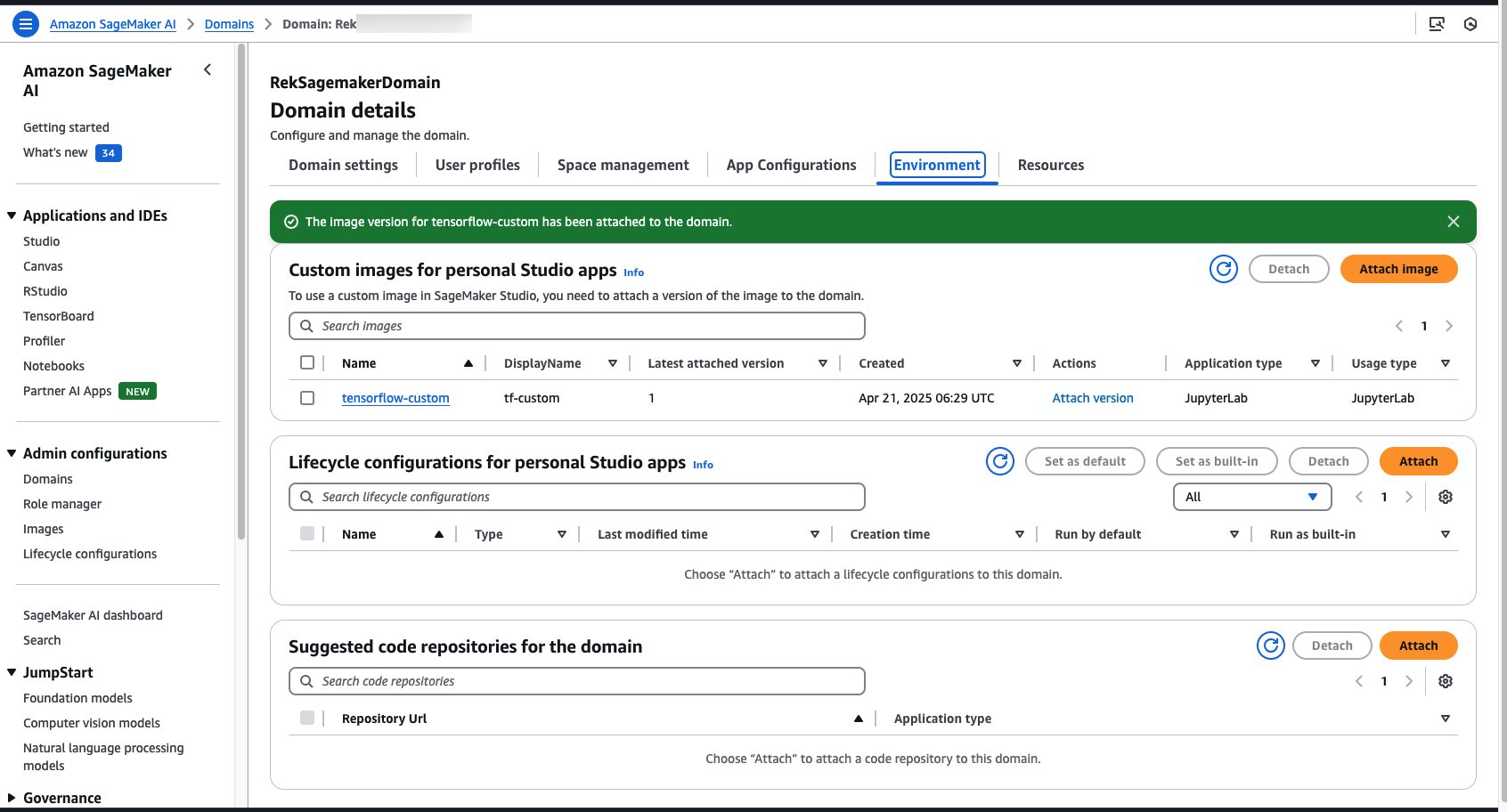1507x812 pixels.
Task: Open lifecycle configurations table preferences gear
Action: [x=1446, y=497]
